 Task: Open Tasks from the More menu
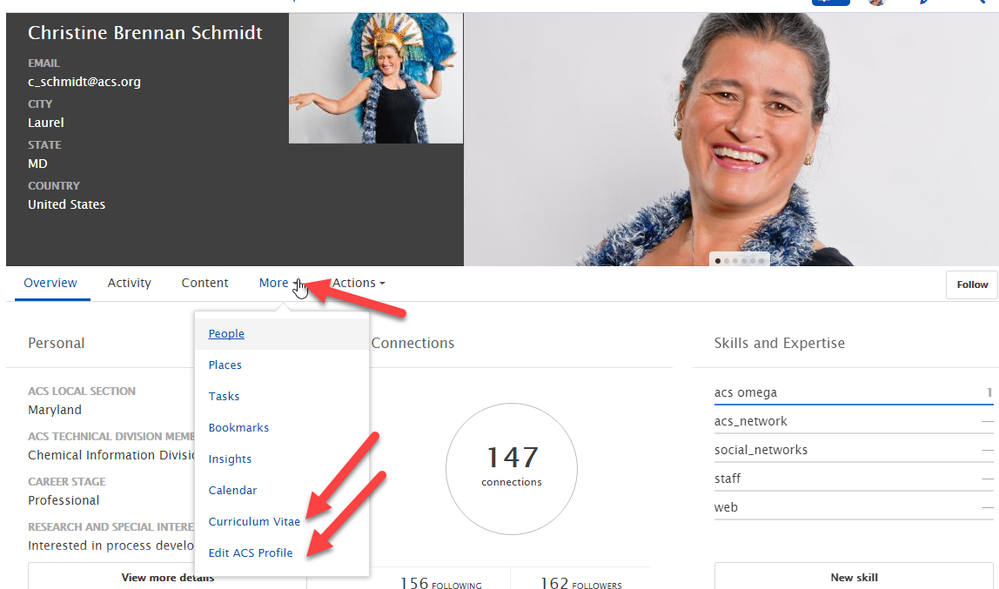(x=224, y=396)
